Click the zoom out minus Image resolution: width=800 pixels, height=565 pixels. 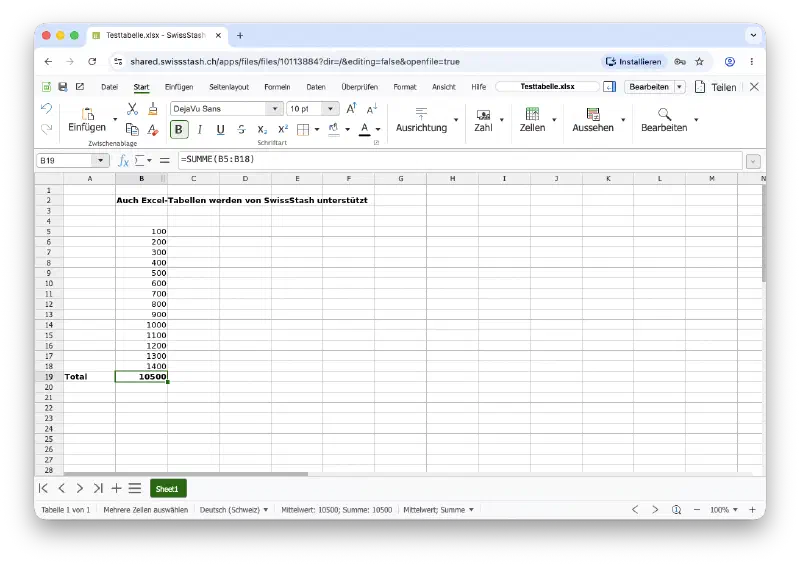coord(697,509)
